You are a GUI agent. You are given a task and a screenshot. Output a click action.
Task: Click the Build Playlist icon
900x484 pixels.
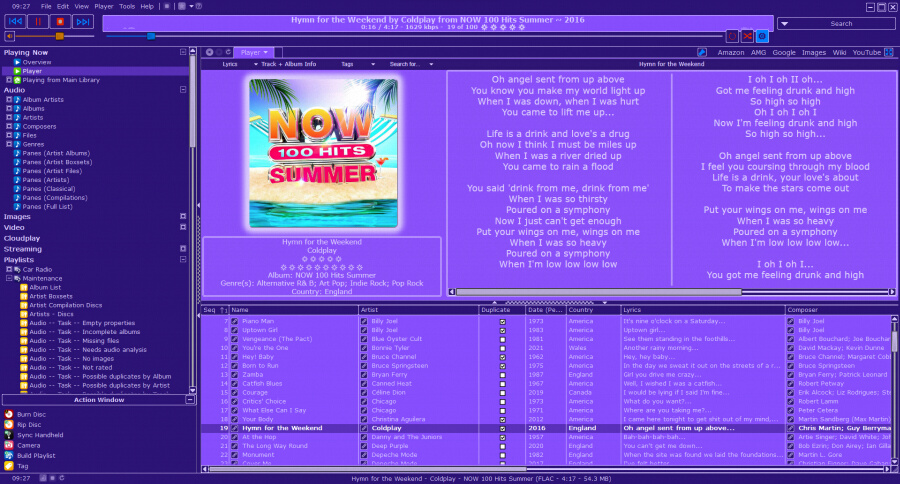[x=9, y=455]
